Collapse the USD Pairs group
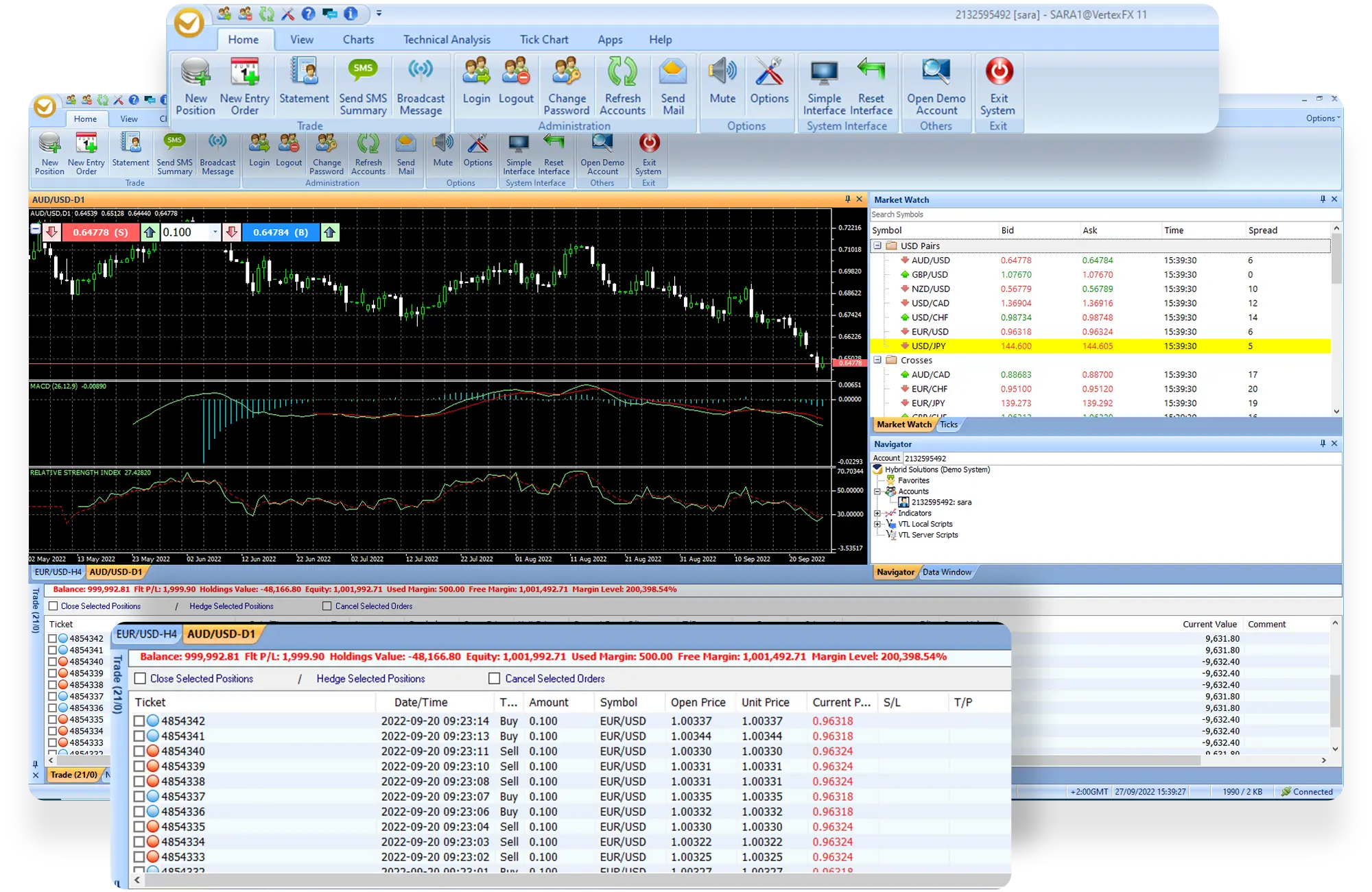The width and height of the screenshot is (1372, 892). pyautogui.click(x=877, y=245)
